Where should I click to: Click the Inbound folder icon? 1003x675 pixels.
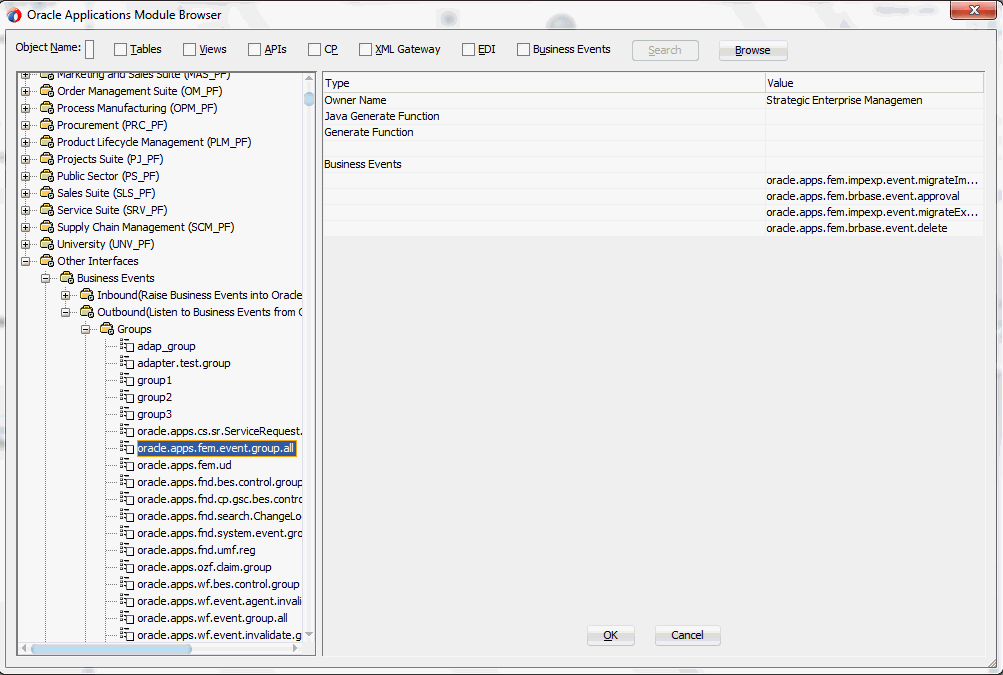(x=87, y=295)
